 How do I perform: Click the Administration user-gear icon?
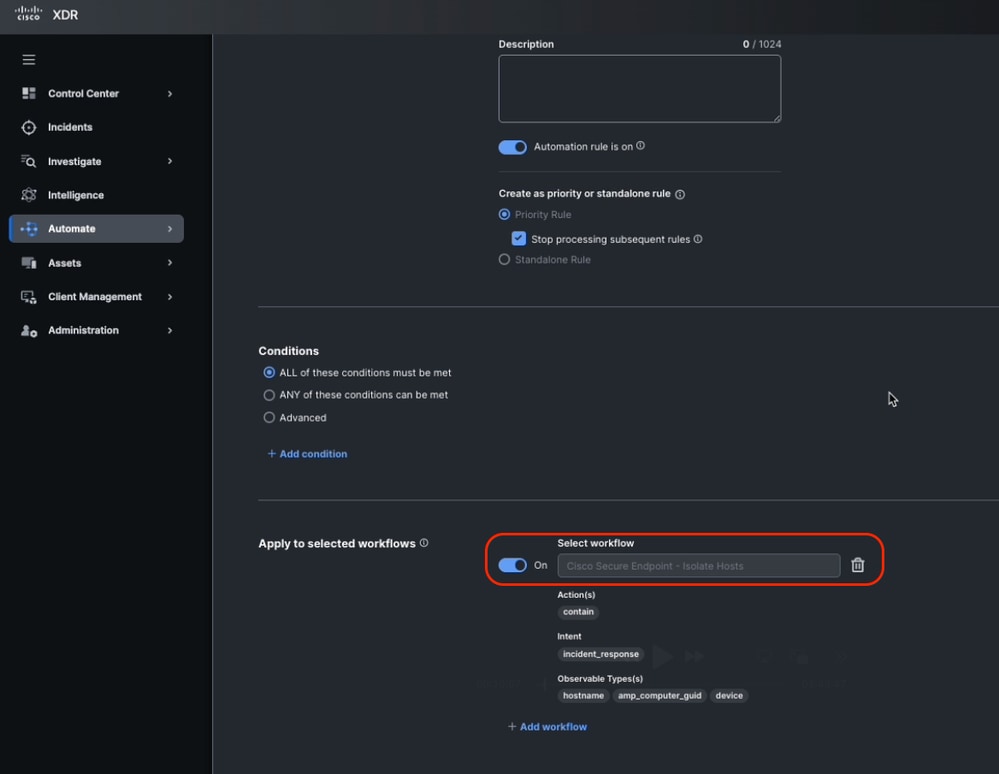(x=29, y=331)
